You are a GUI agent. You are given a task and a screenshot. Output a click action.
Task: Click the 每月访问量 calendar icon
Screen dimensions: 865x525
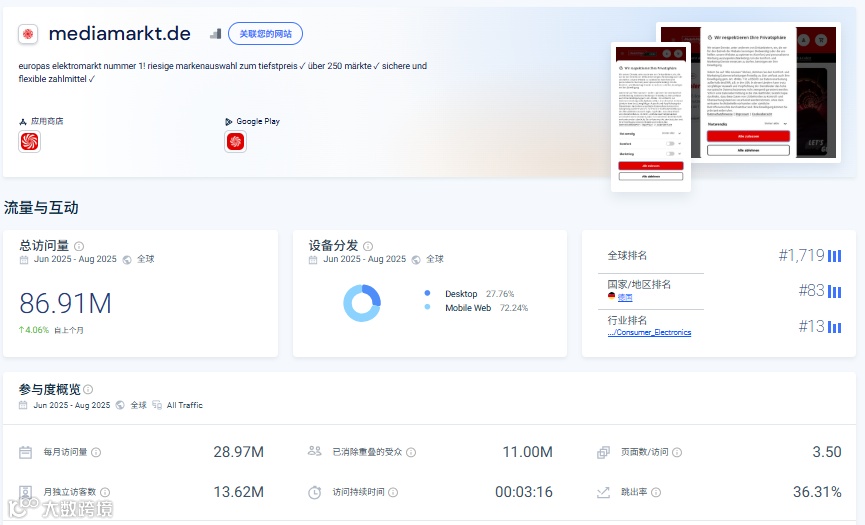pos(25,453)
